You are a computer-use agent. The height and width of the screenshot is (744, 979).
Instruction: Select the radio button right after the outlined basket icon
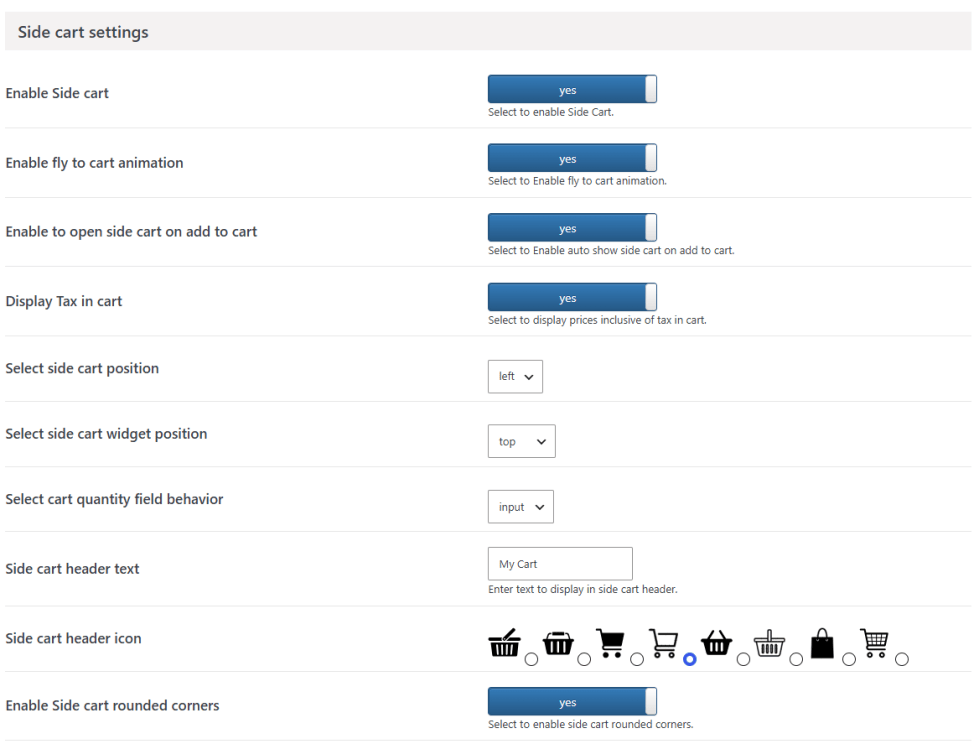pyautogui.click(x=796, y=659)
